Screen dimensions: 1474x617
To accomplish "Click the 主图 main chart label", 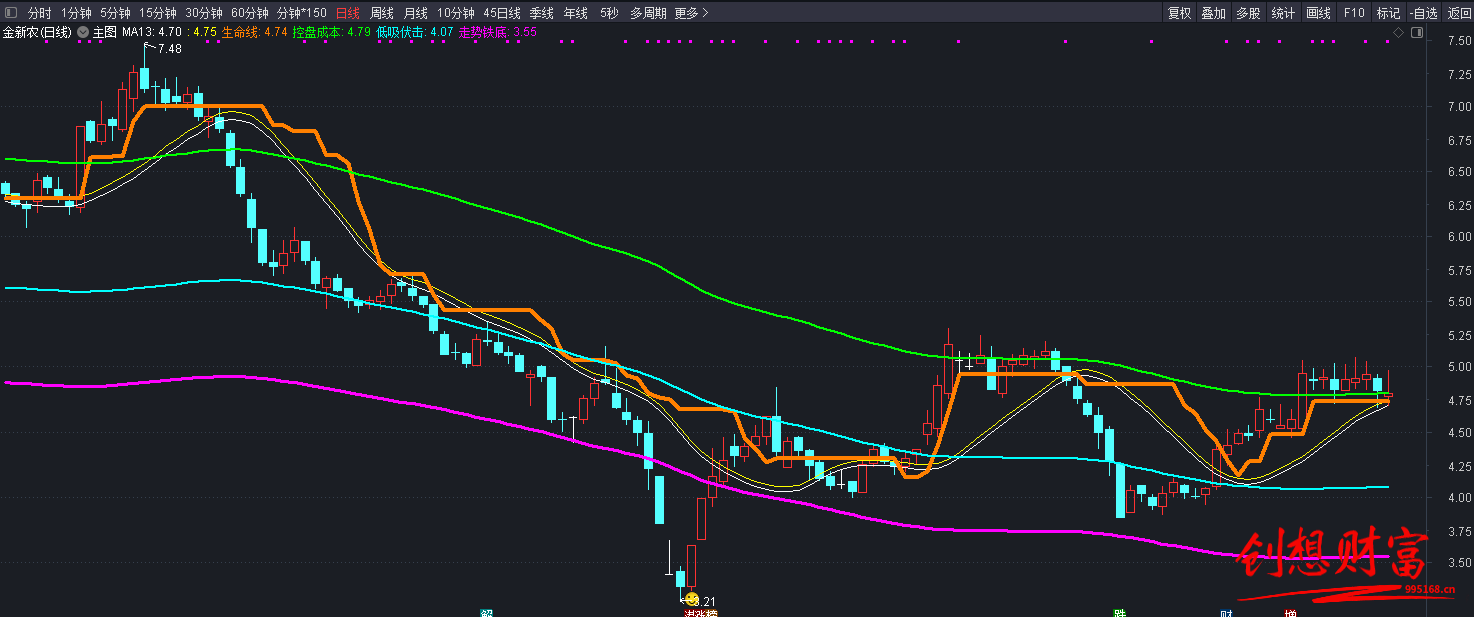I will point(105,32).
